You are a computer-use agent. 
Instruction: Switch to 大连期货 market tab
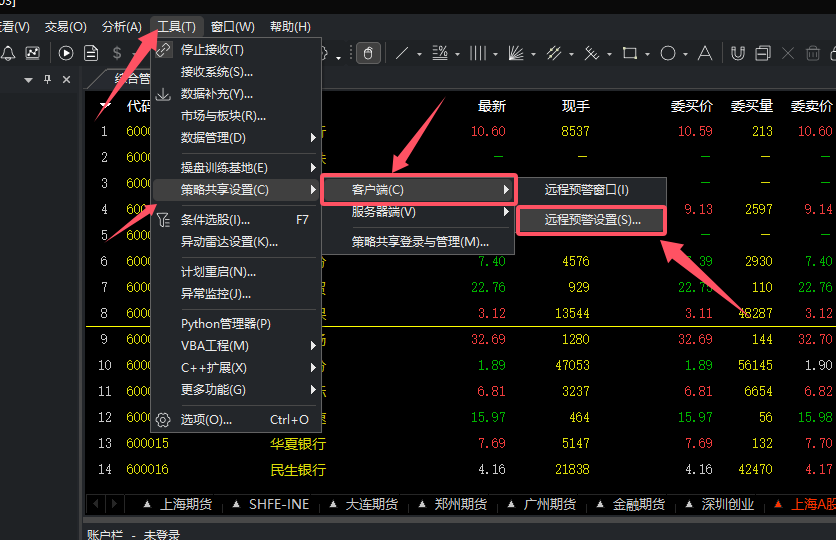click(x=364, y=504)
